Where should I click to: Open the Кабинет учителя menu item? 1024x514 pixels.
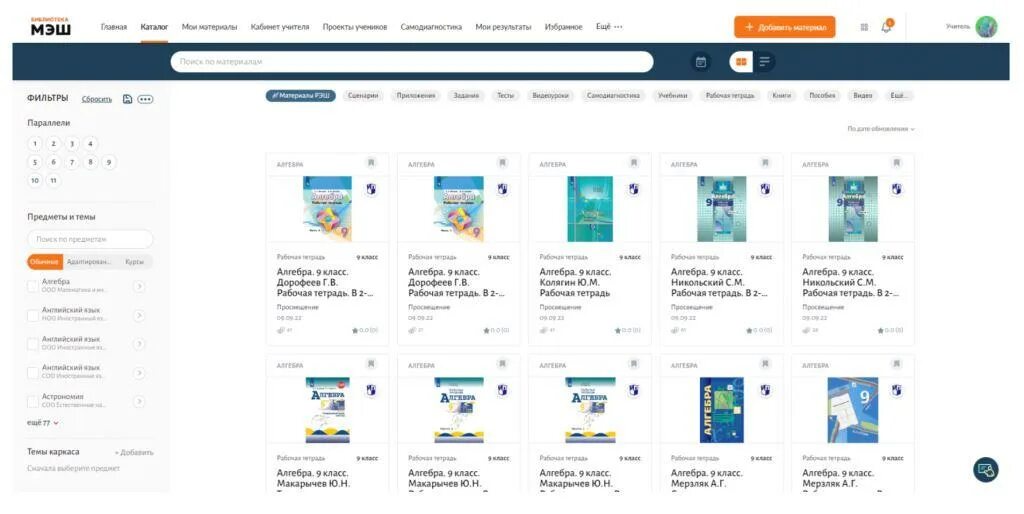[x=280, y=27]
